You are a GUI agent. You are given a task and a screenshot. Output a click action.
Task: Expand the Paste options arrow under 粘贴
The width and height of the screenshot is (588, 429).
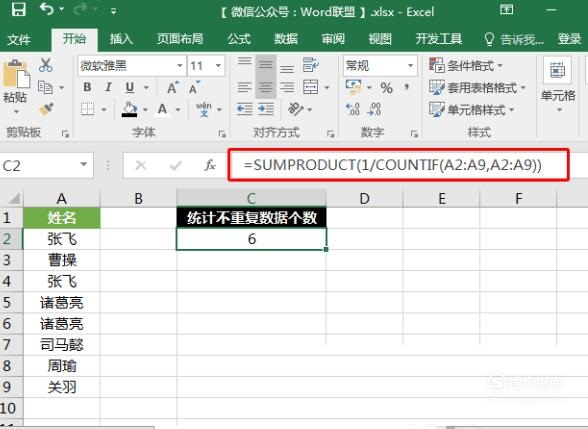point(16,112)
